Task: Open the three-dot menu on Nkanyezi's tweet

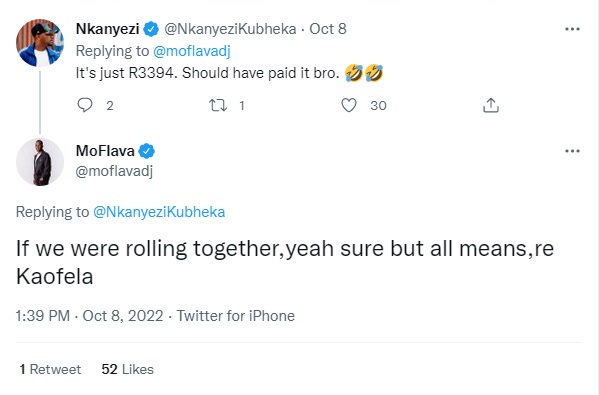Action: (572, 29)
